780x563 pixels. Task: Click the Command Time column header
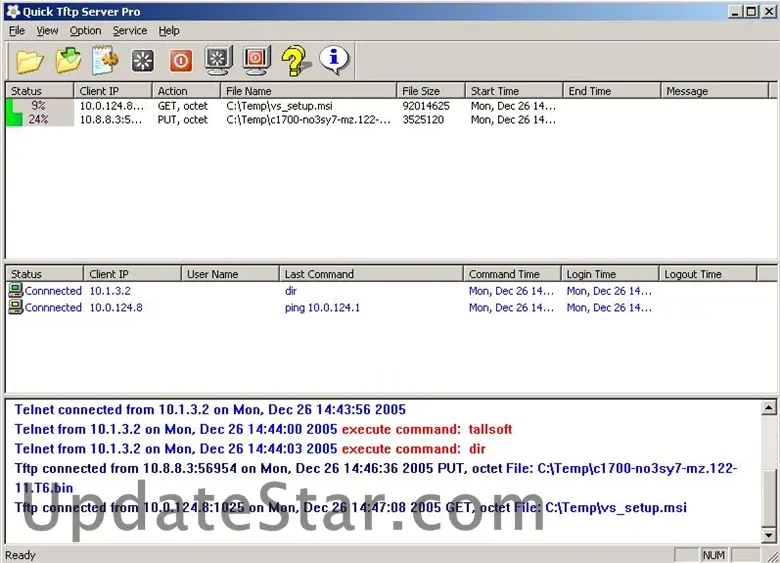pos(512,274)
